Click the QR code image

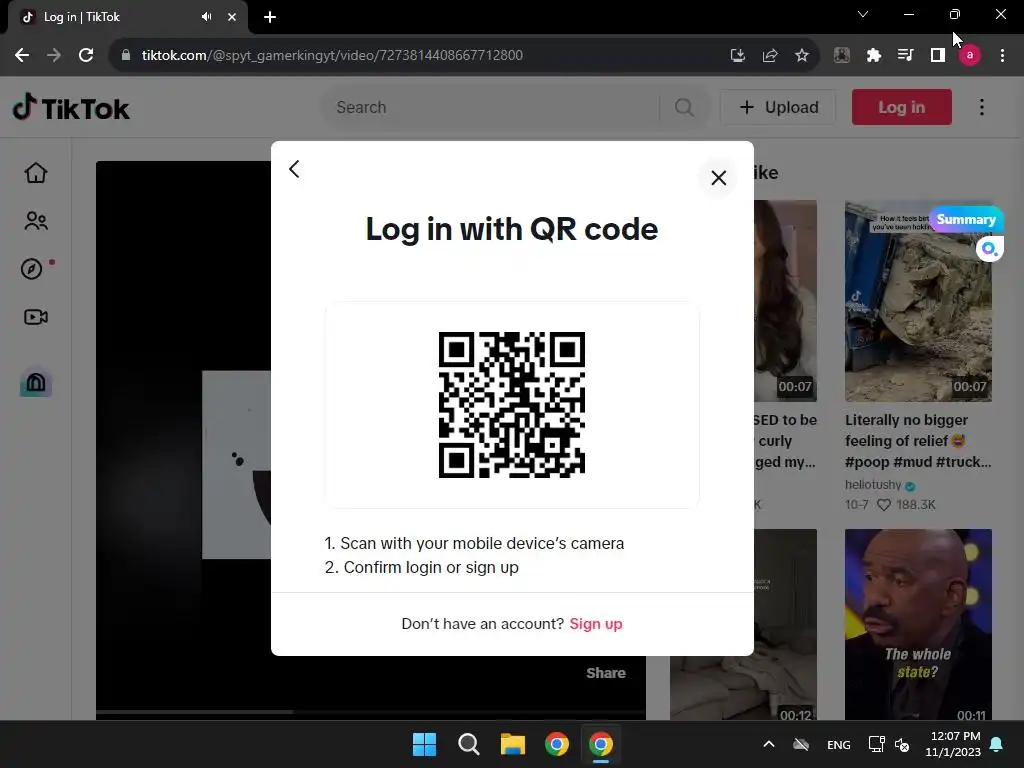[511, 405]
